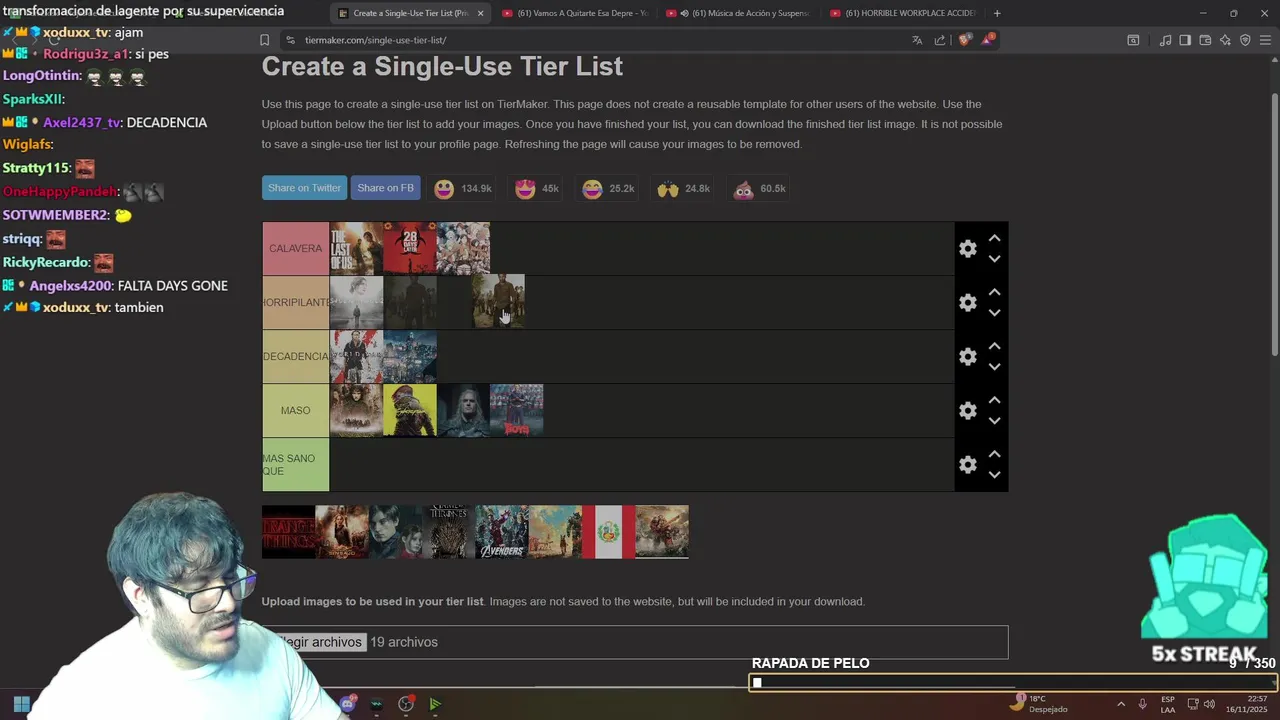Select The Boys thumbnail in MASO row
The width and height of the screenshot is (1280, 720).
coord(516,410)
